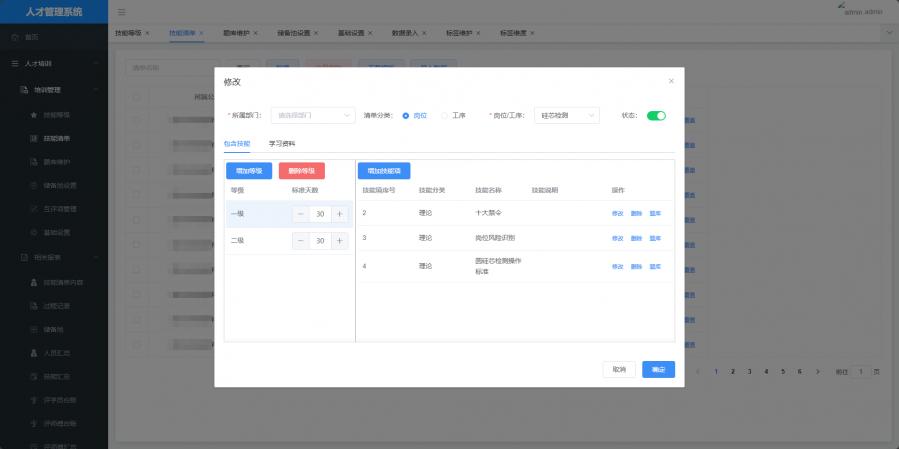The image size is (899, 449).
Task: Close the 标签维护 page tab via its X
Action: 478,33
